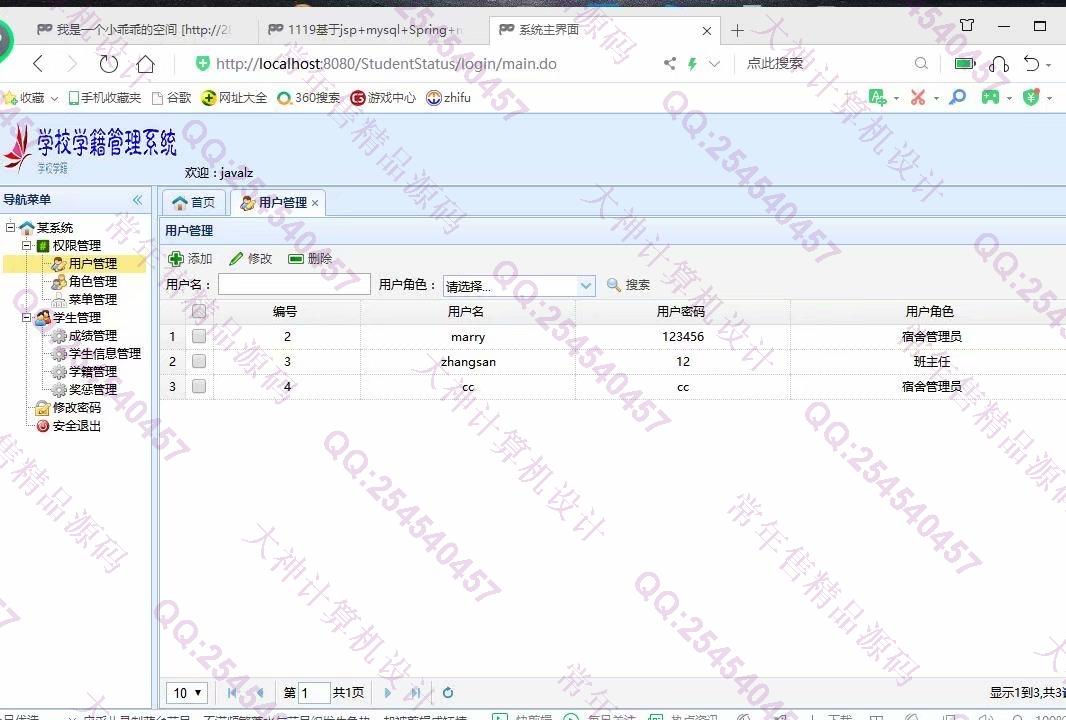Go to last page in pagination
The height and width of the screenshot is (720, 1066).
point(415,693)
